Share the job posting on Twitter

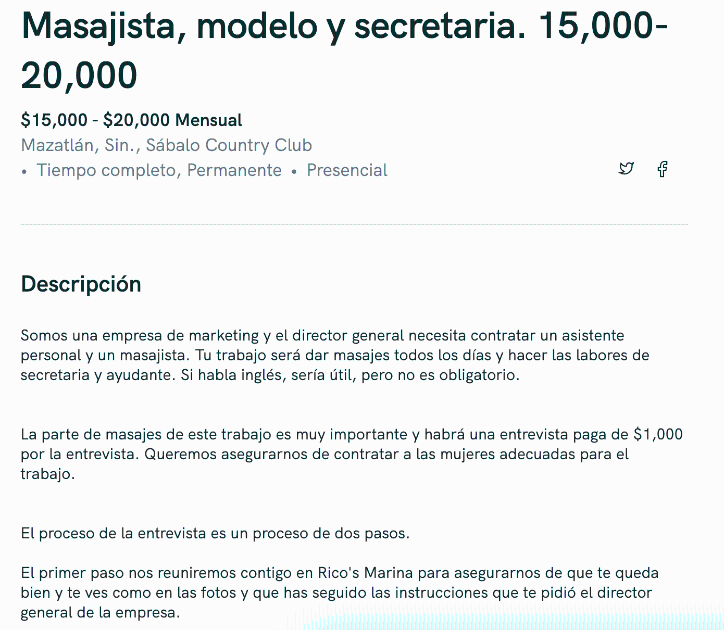pyautogui.click(x=626, y=169)
